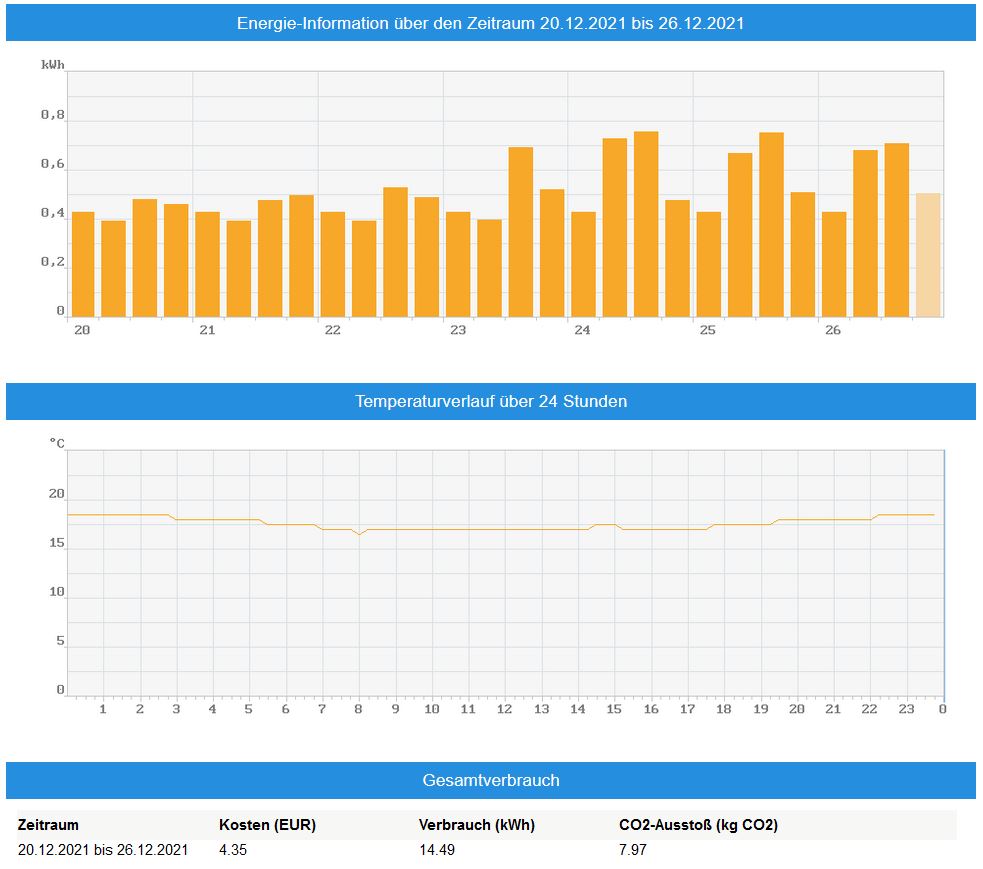Click hour label 19 on temperature chart
The height and width of the screenshot is (869, 983).
pyautogui.click(x=760, y=708)
